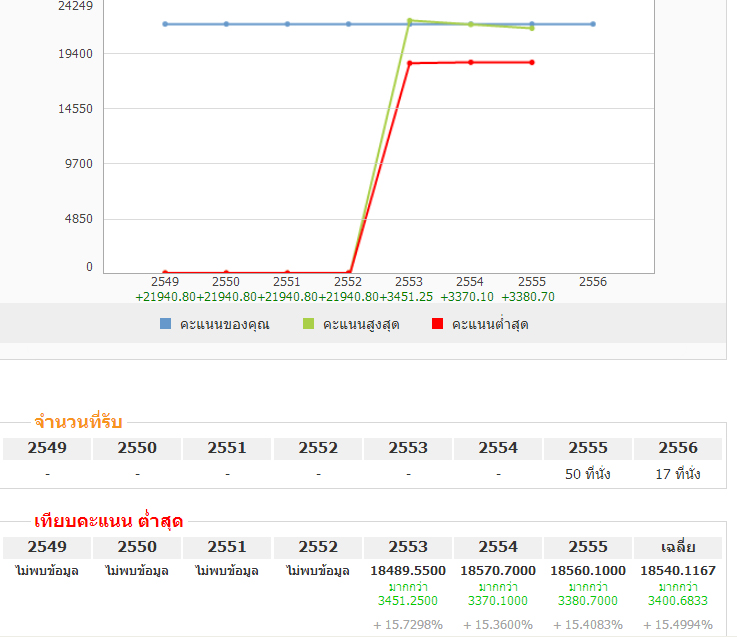The image size is (737, 637).
Task: Select the เฉลี่ย column header
Action: (678, 547)
